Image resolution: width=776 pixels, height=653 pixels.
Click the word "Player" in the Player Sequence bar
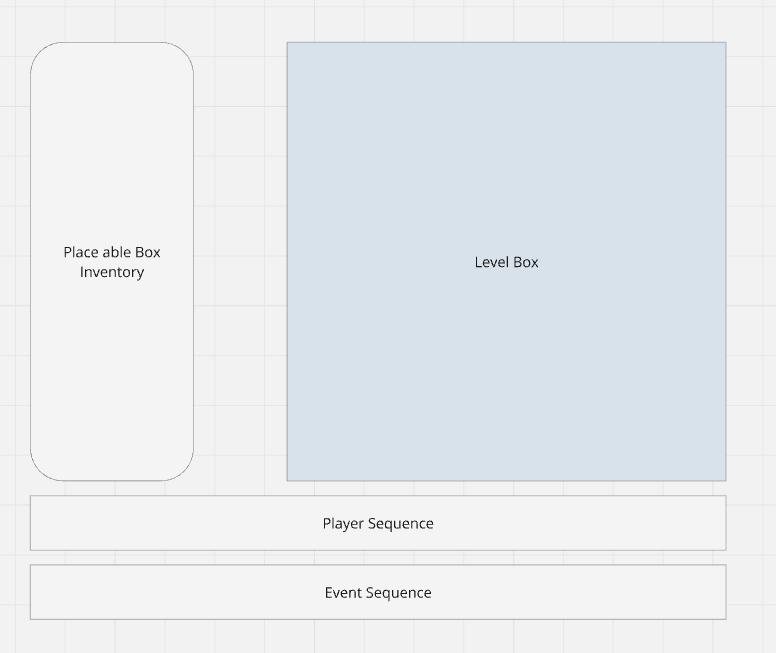click(x=343, y=523)
